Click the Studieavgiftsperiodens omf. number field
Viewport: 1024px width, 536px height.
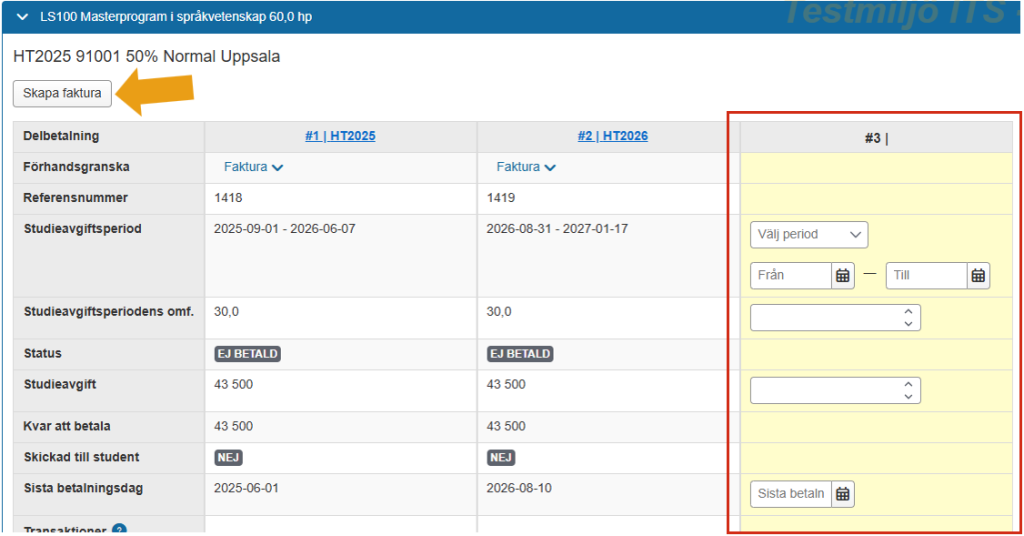(x=835, y=318)
